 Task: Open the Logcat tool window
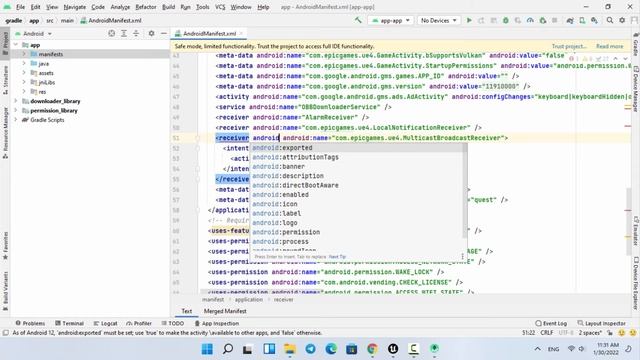(105, 323)
